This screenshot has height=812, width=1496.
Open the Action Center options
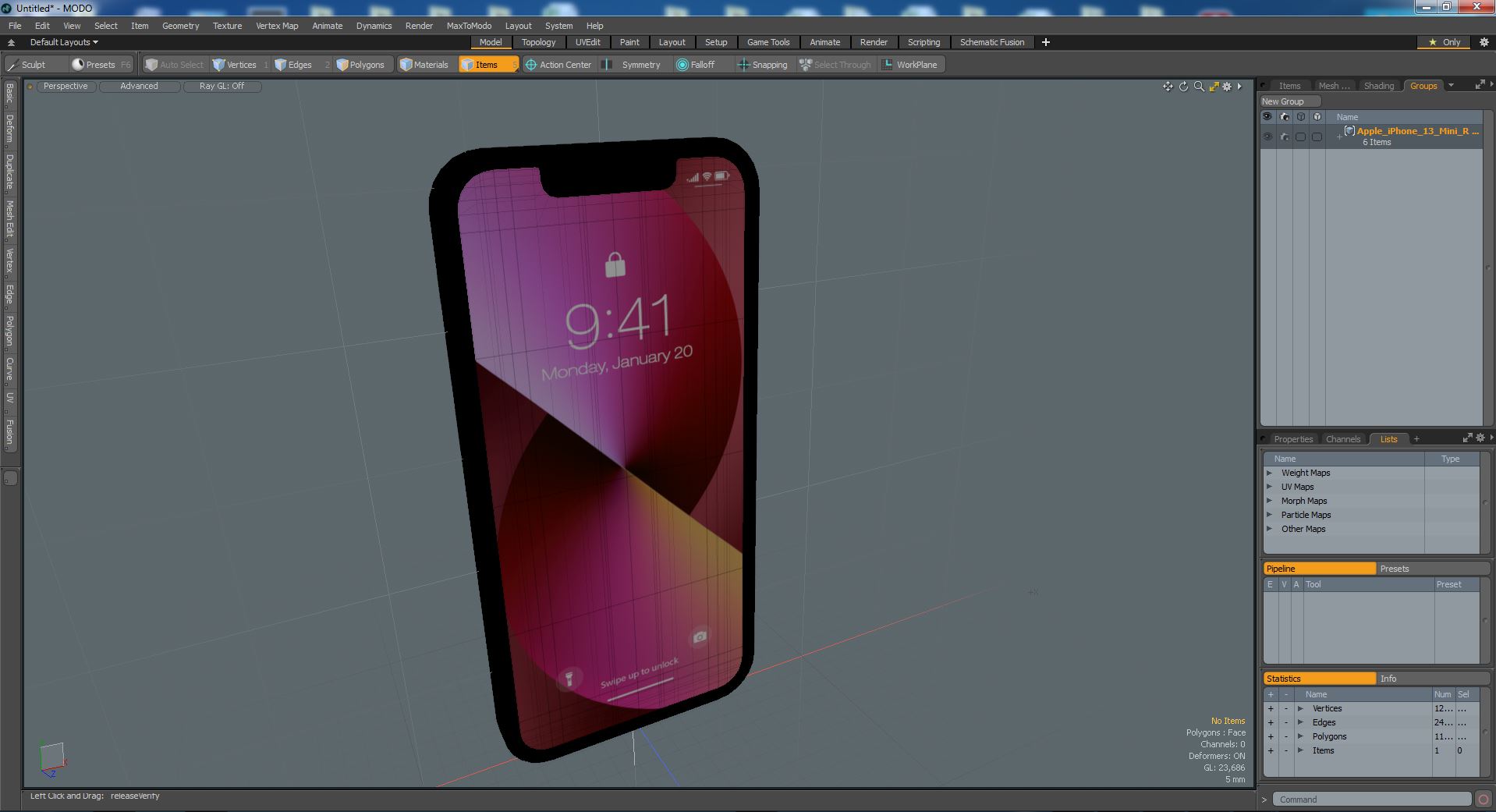[x=558, y=65]
